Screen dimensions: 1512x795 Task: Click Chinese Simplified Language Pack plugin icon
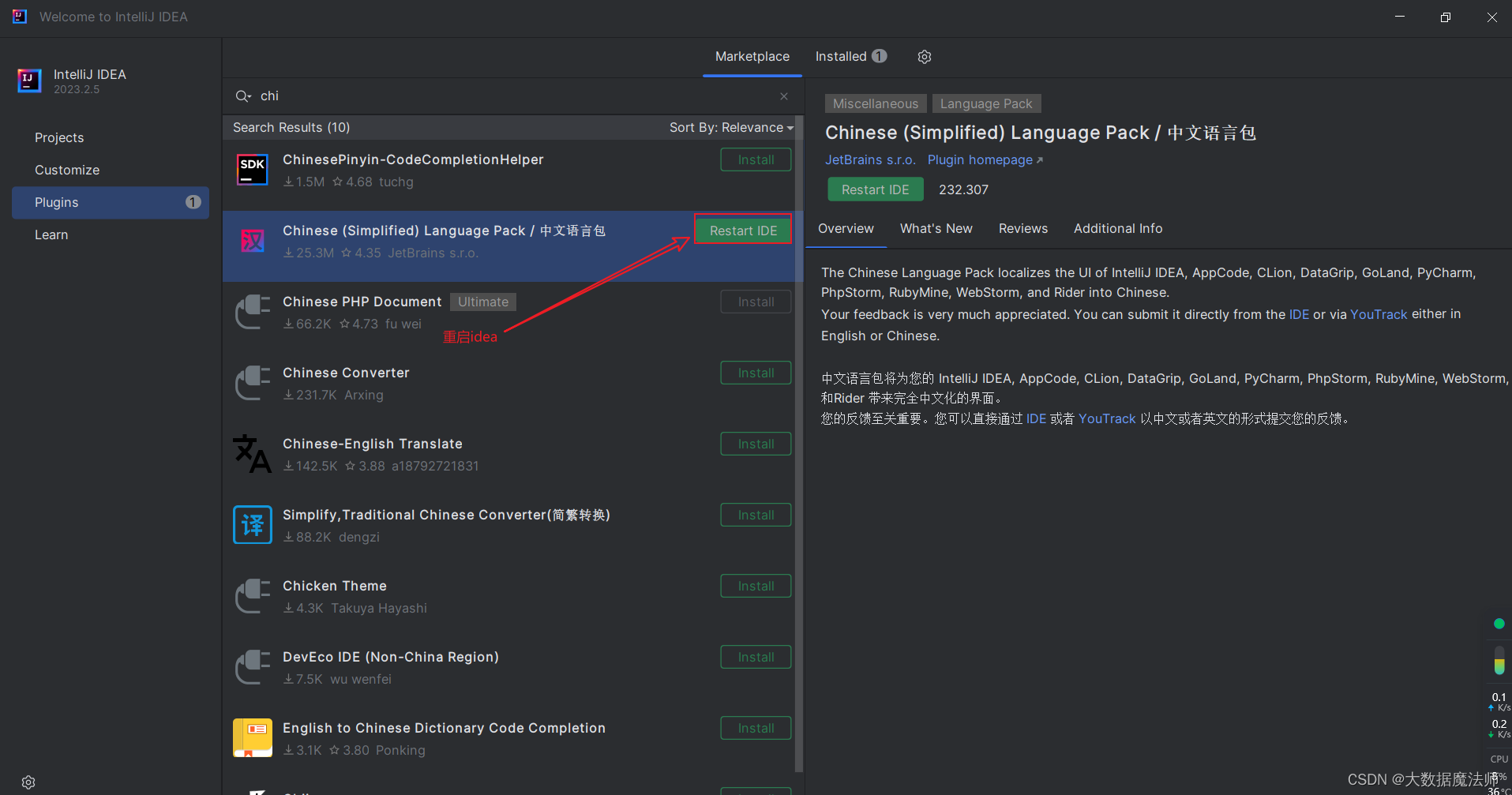coord(253,241)
